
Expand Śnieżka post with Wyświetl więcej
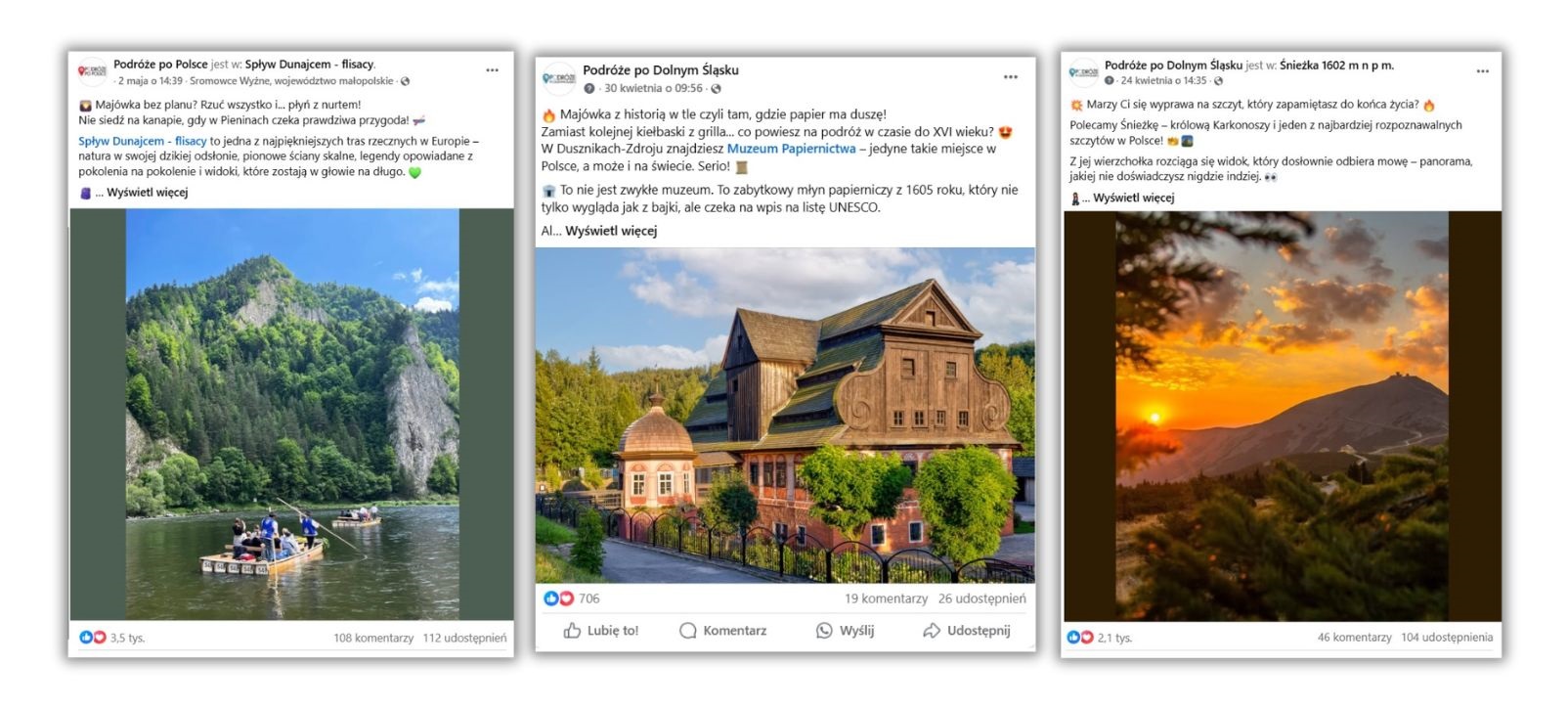(x=1133, y=198)
